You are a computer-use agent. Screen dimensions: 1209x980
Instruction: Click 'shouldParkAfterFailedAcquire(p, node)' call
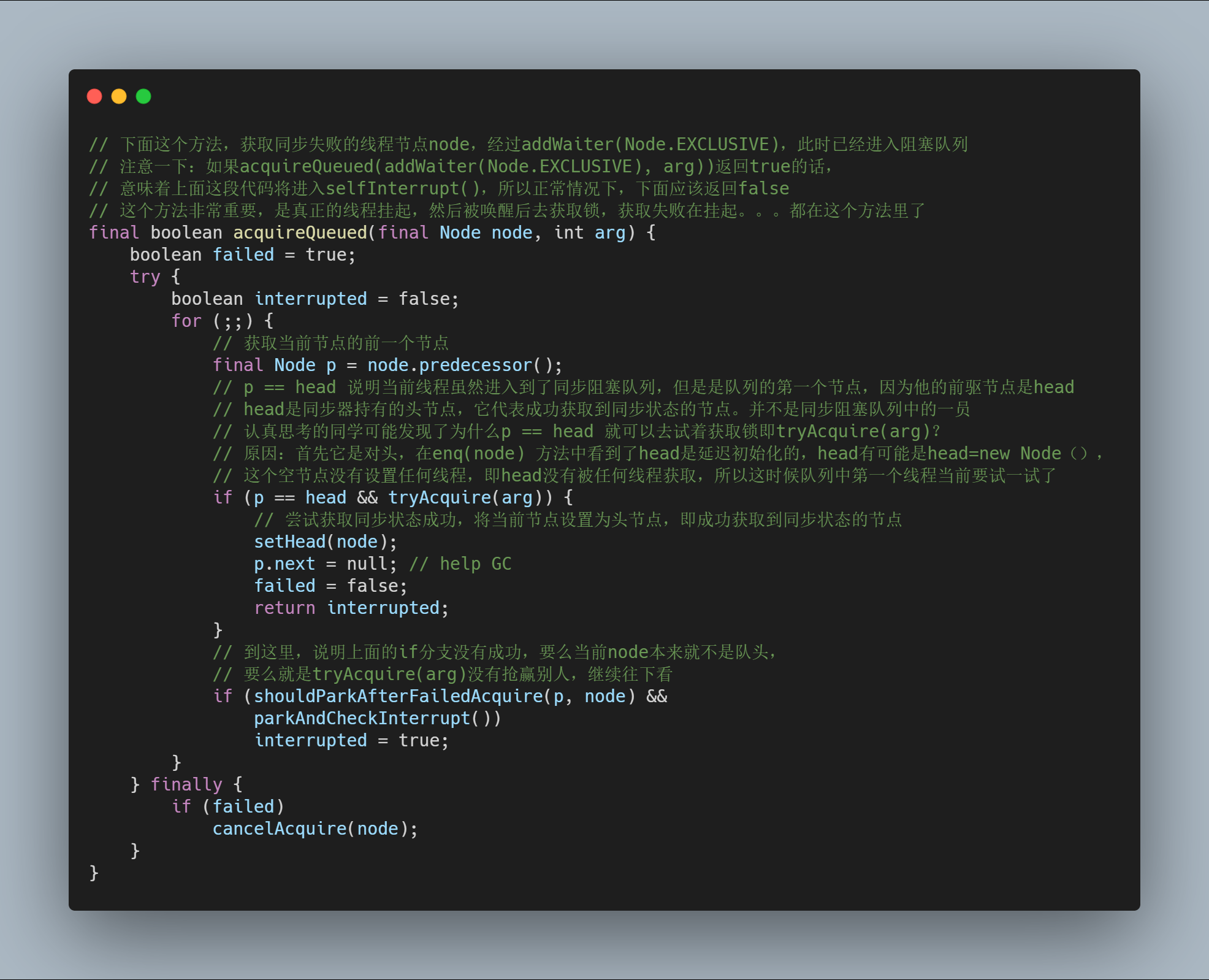(444, 696)
